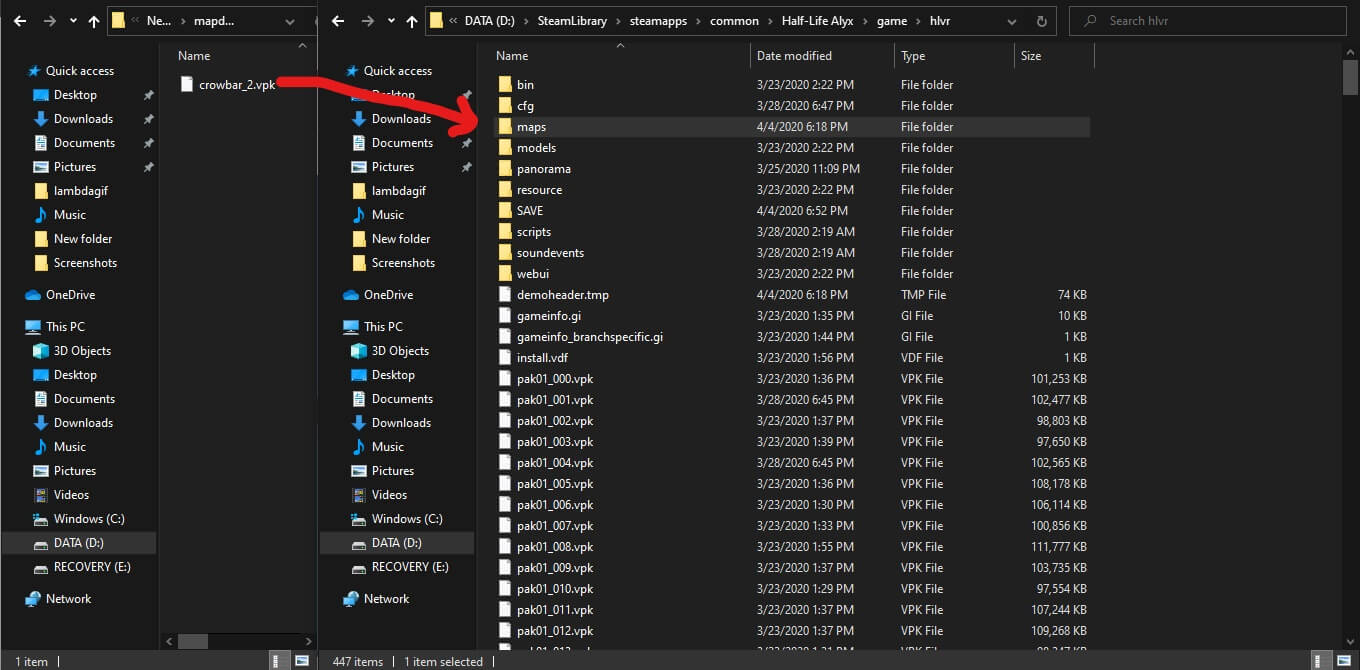Click the back arrow in the hlvr window
The image size is (1360, 670).
click(338, 21)
